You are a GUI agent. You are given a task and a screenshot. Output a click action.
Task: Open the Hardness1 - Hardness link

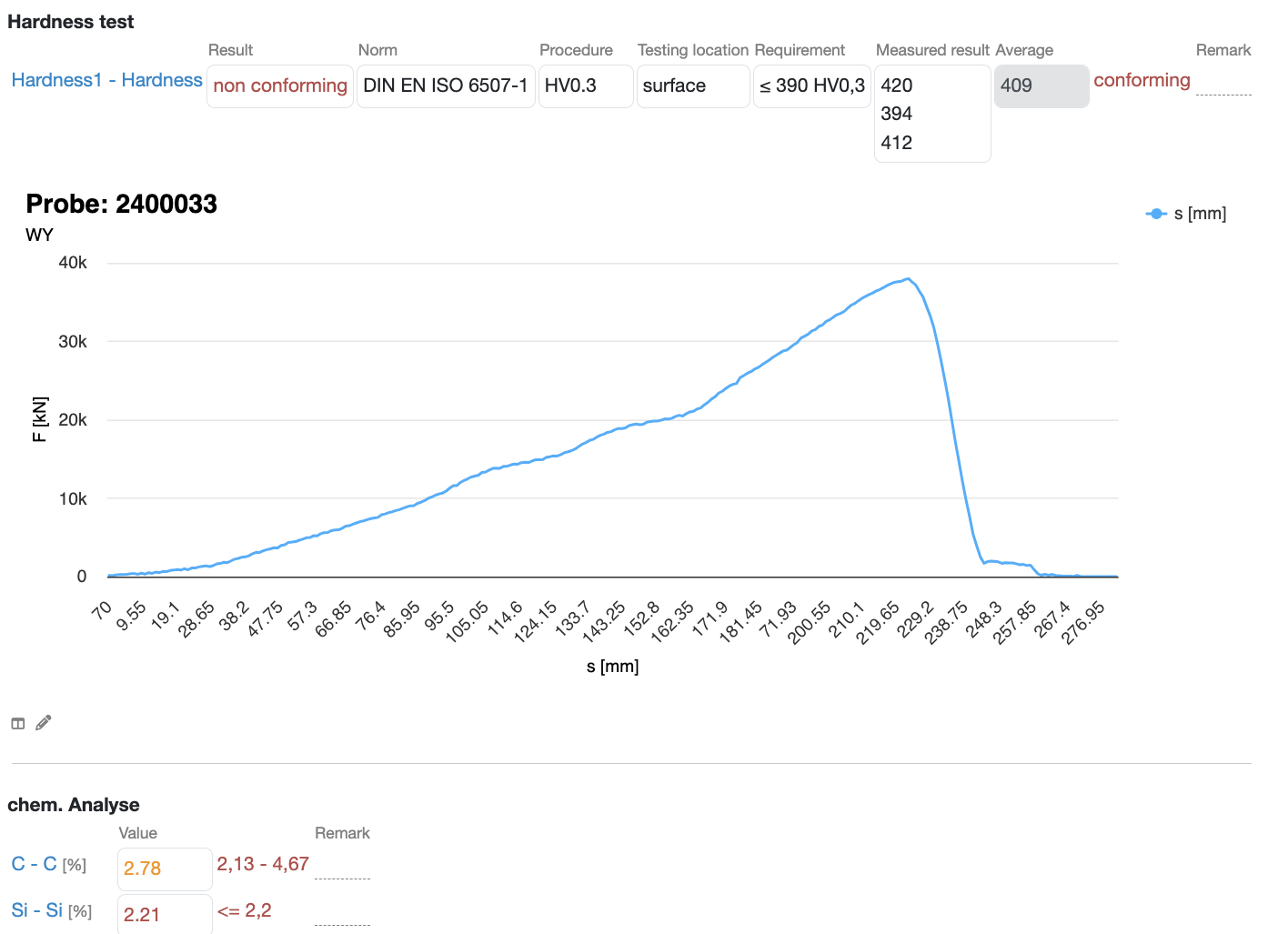point(106,80)
